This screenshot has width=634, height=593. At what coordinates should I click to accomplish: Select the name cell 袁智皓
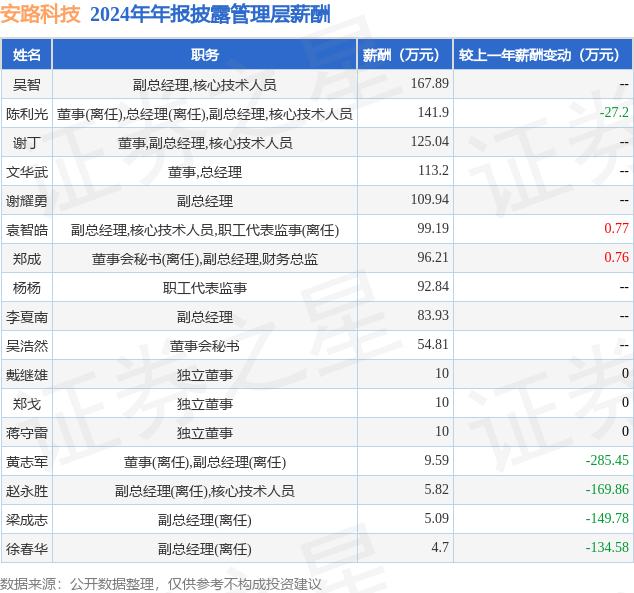27,230
